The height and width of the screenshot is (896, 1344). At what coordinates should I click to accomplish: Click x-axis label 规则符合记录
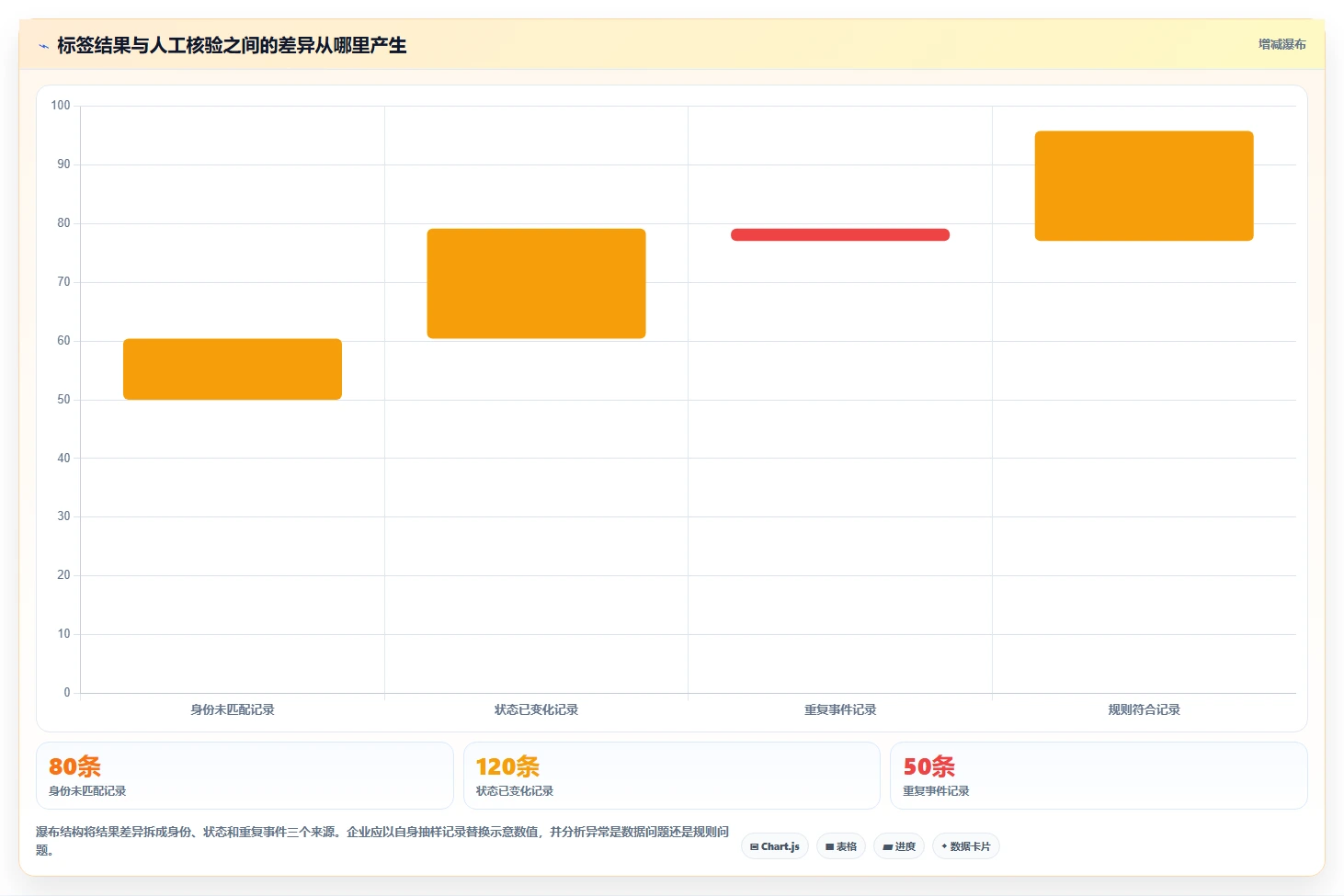[x=1144, y=709]
